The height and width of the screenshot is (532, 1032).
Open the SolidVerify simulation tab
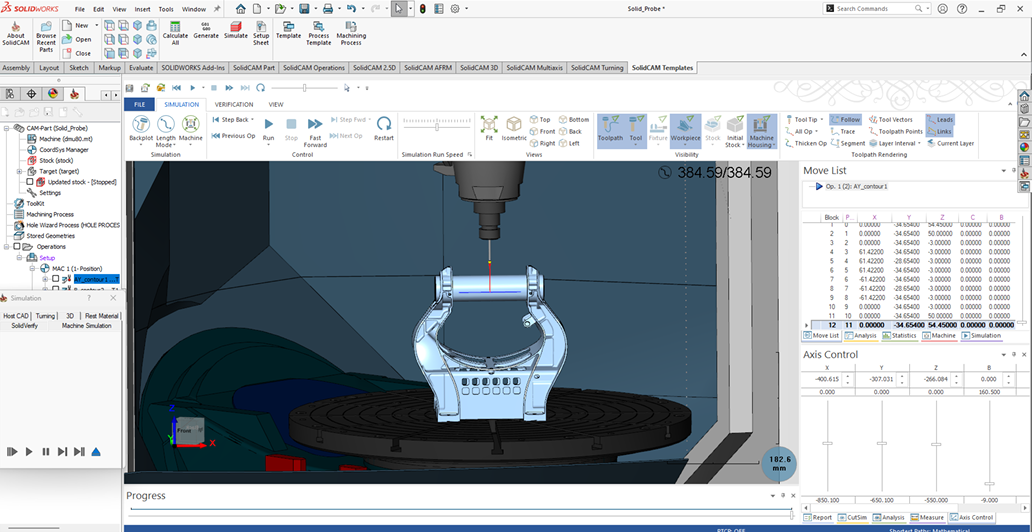[26, 325]
